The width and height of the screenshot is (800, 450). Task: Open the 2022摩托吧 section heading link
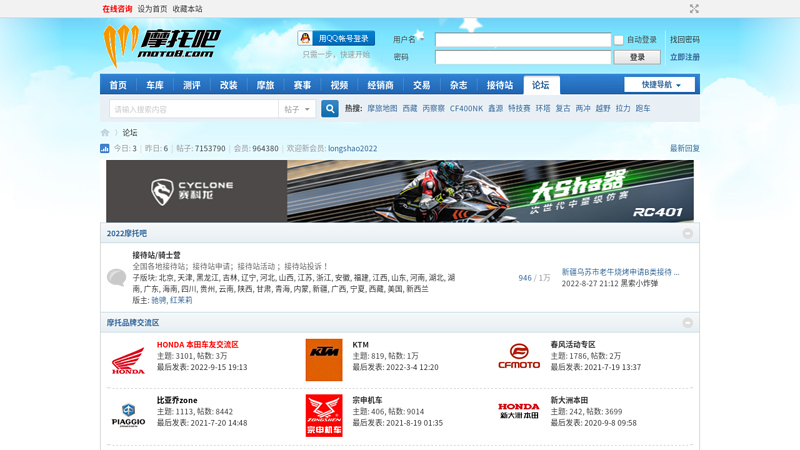pos(127,233)
